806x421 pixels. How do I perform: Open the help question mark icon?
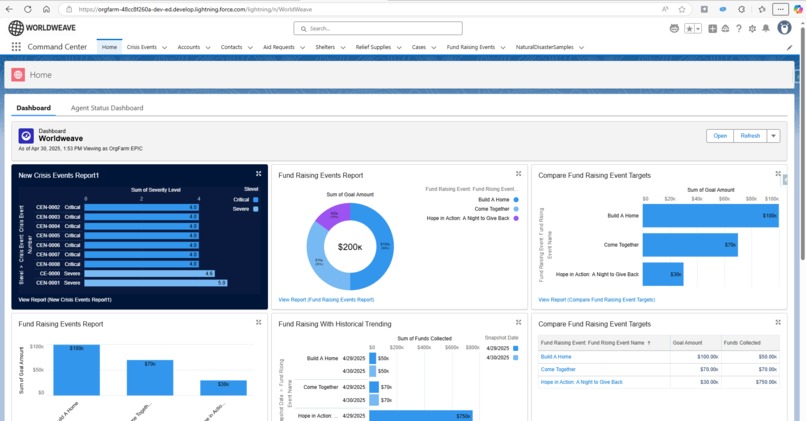739,29
